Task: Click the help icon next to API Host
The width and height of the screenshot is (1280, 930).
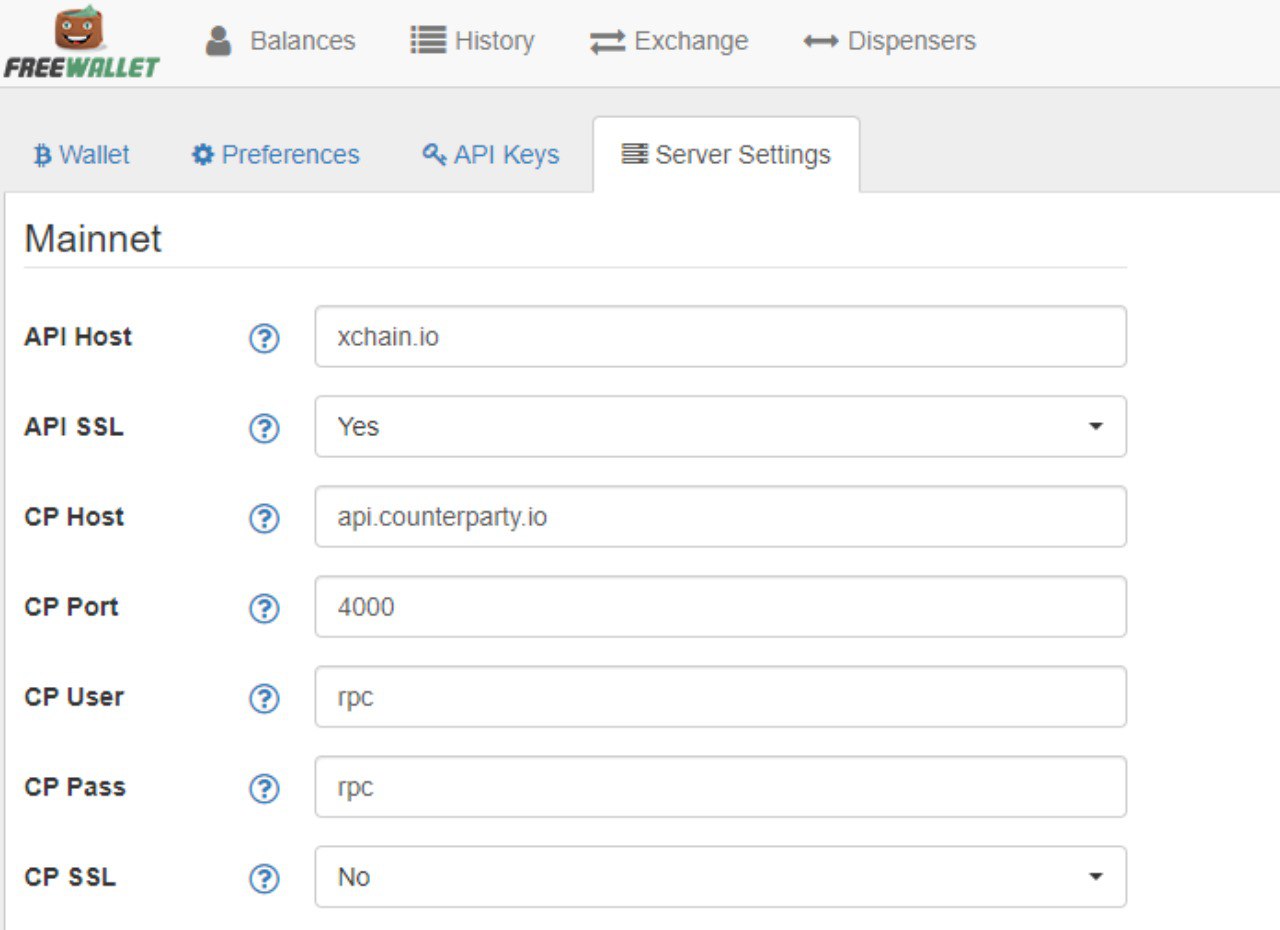Action: click(264, 339)
